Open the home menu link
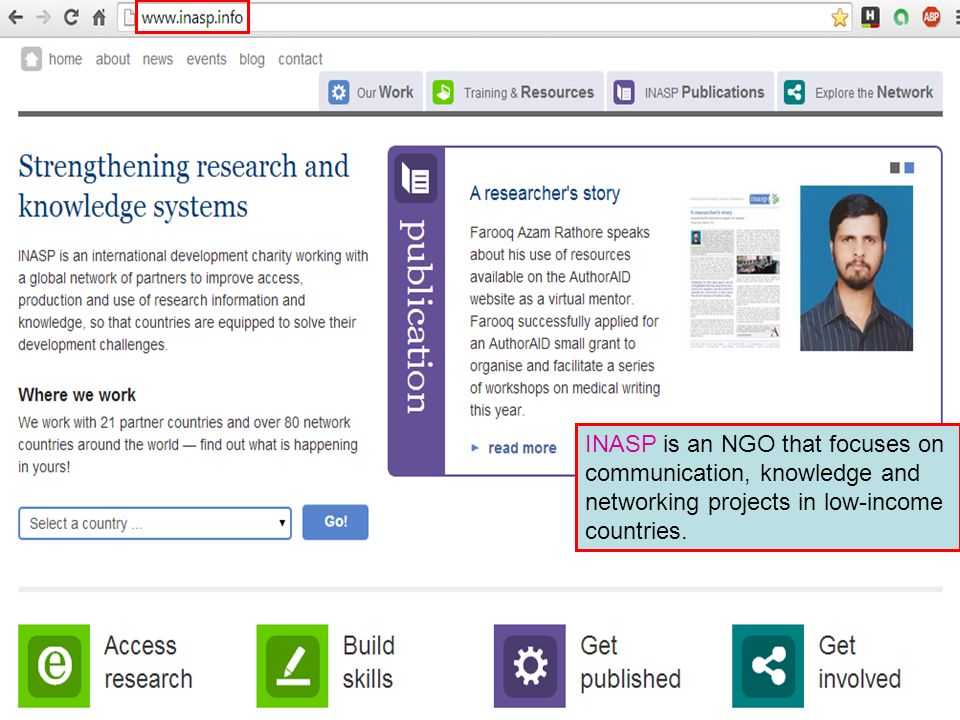960x720 pixels. (x=66, y=59)
